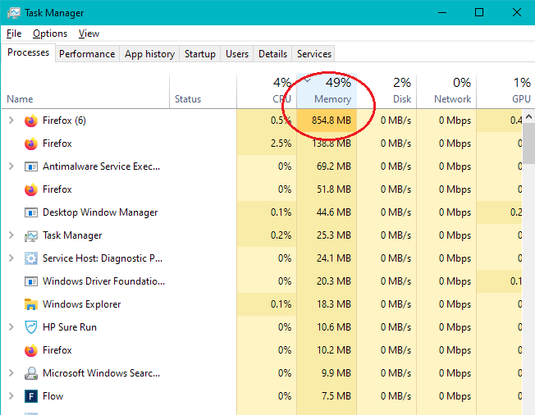Click the 9.9 MB memory value
The width and height of the screenshot is (535, 415).
click(x=336, y=373)
